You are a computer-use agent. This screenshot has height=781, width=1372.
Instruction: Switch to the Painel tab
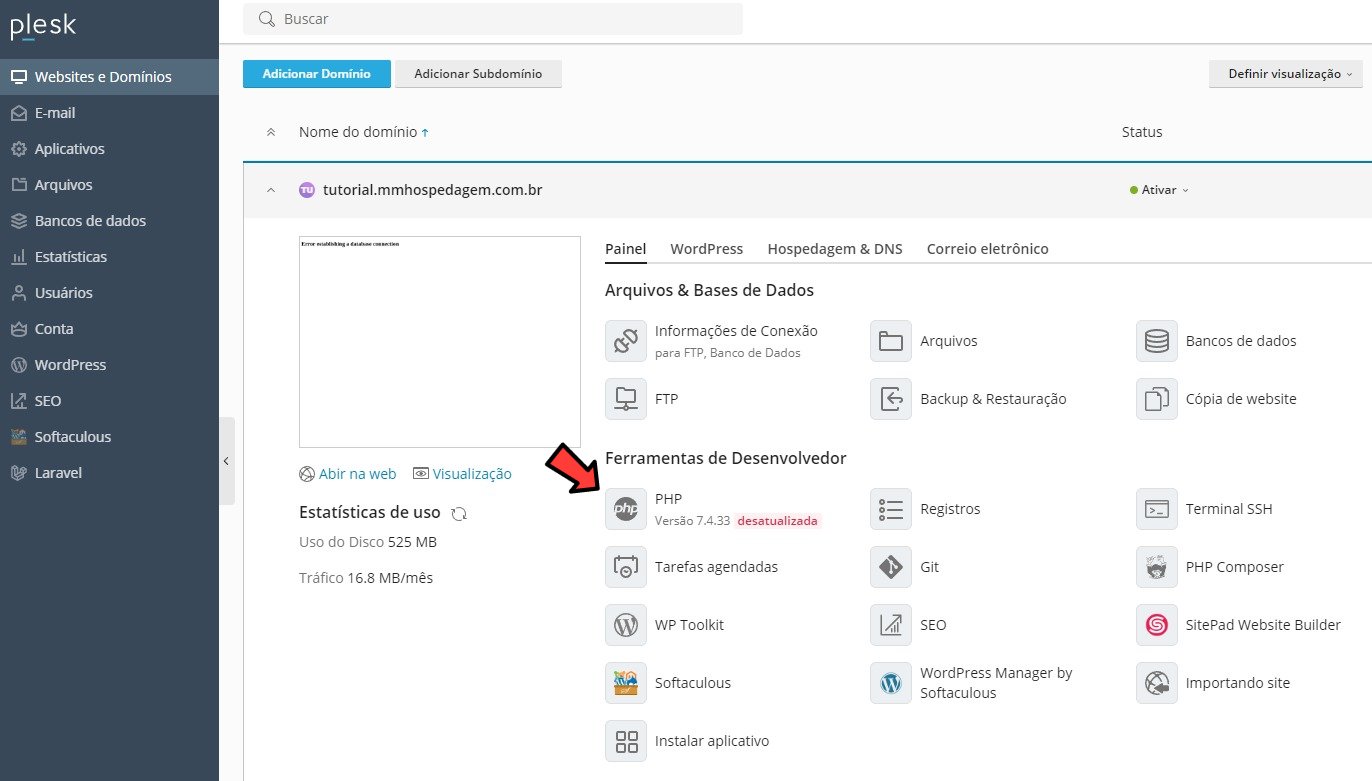point(626,249)
